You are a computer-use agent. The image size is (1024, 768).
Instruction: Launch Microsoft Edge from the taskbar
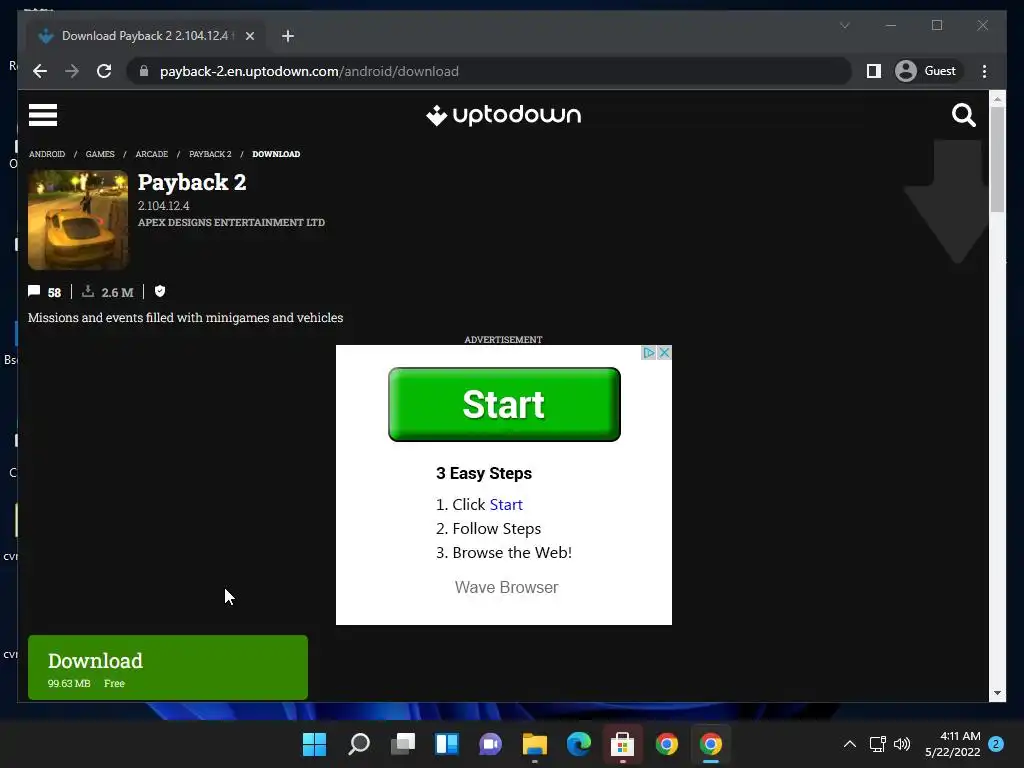(579, 744)
